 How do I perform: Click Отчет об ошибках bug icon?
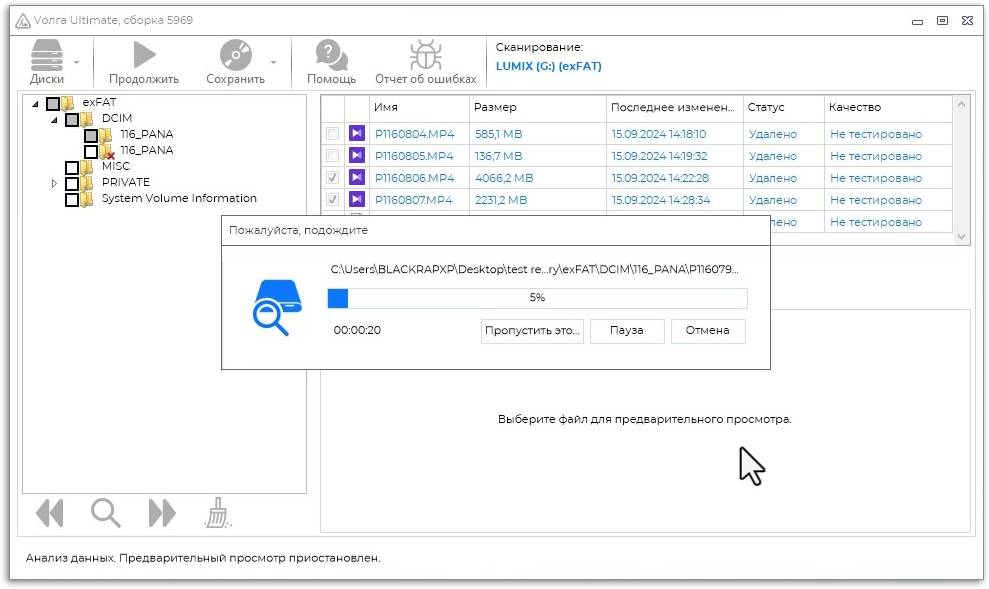pos(426,55)
